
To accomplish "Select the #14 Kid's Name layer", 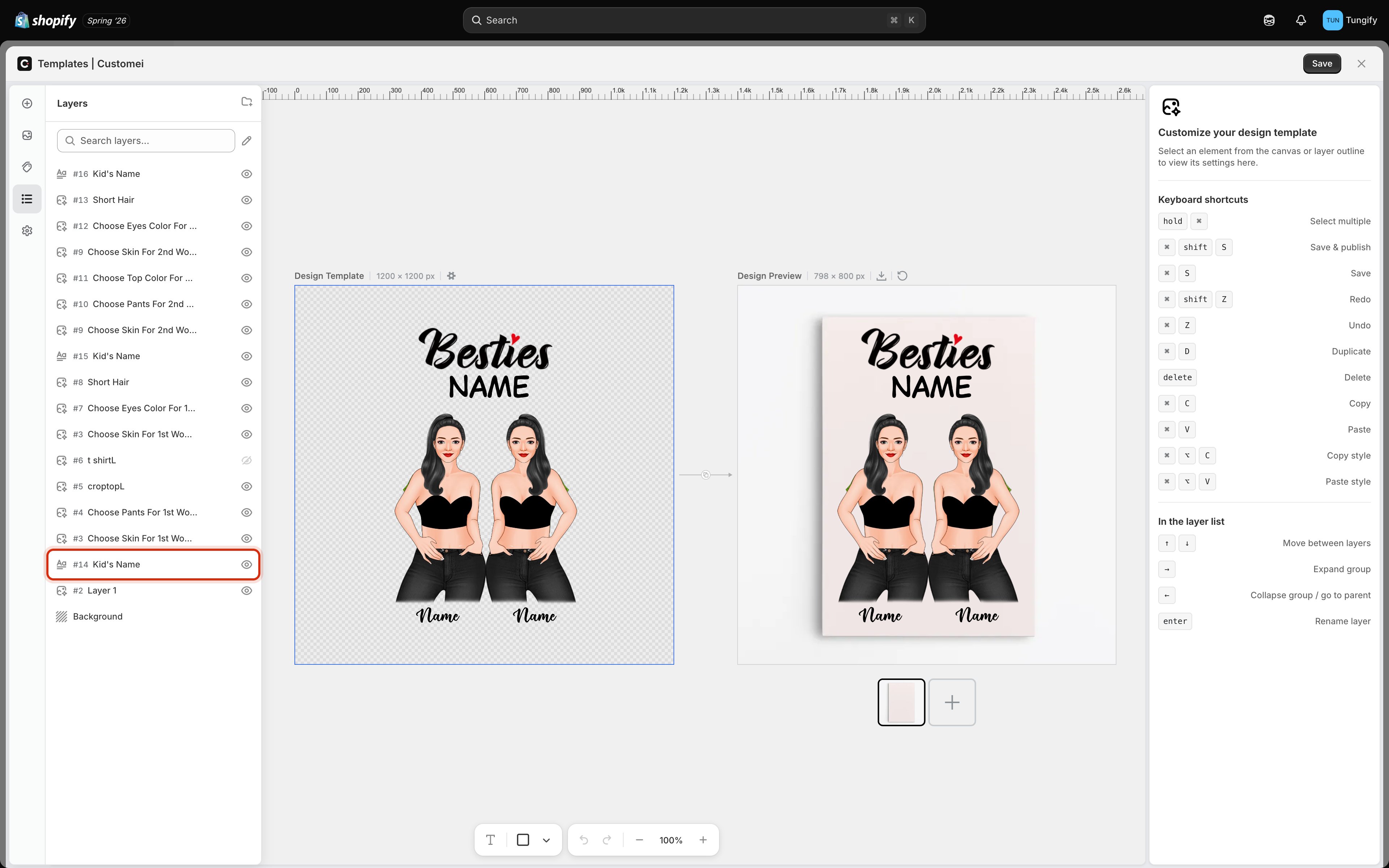I will (x=154, y=564).
